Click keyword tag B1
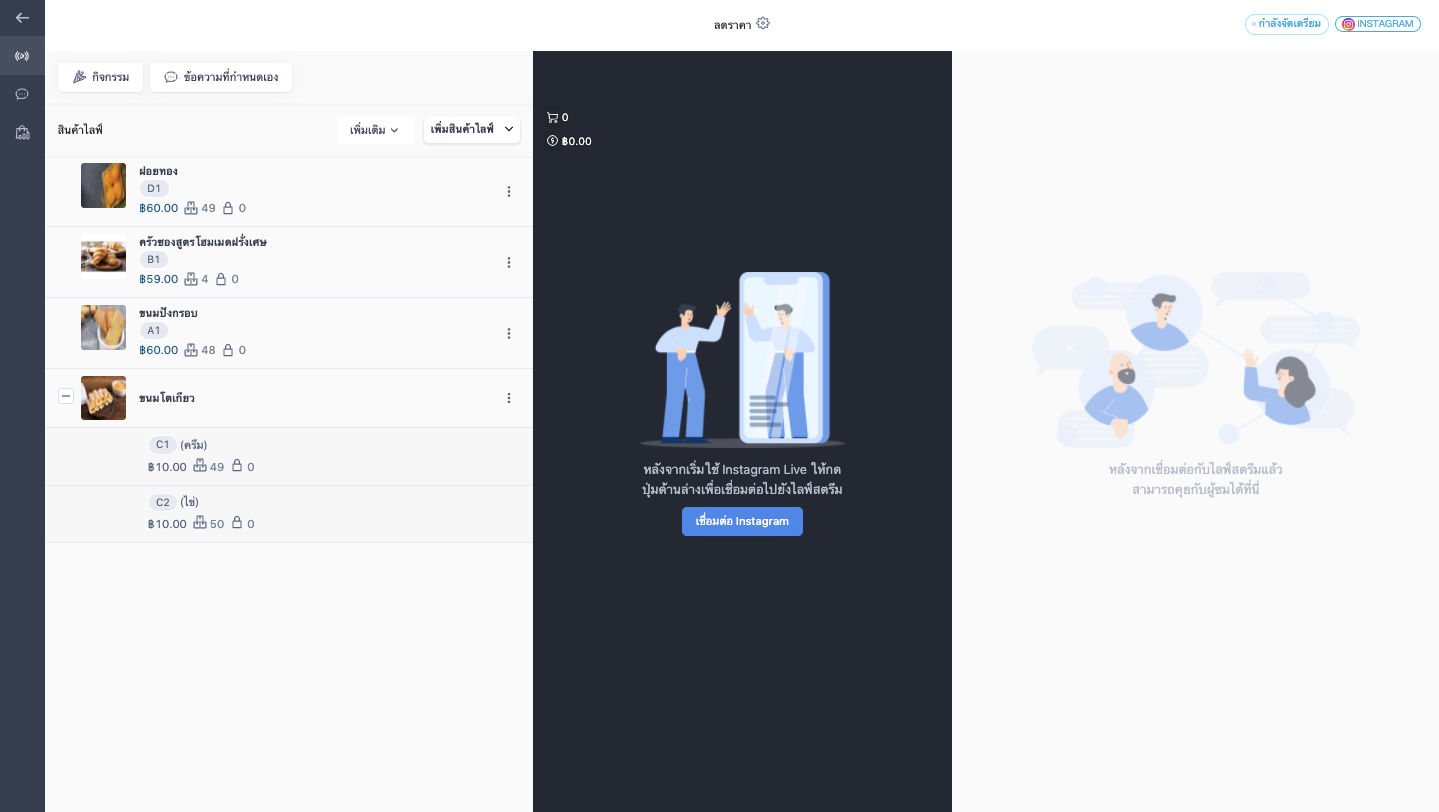 coord(154,259)
